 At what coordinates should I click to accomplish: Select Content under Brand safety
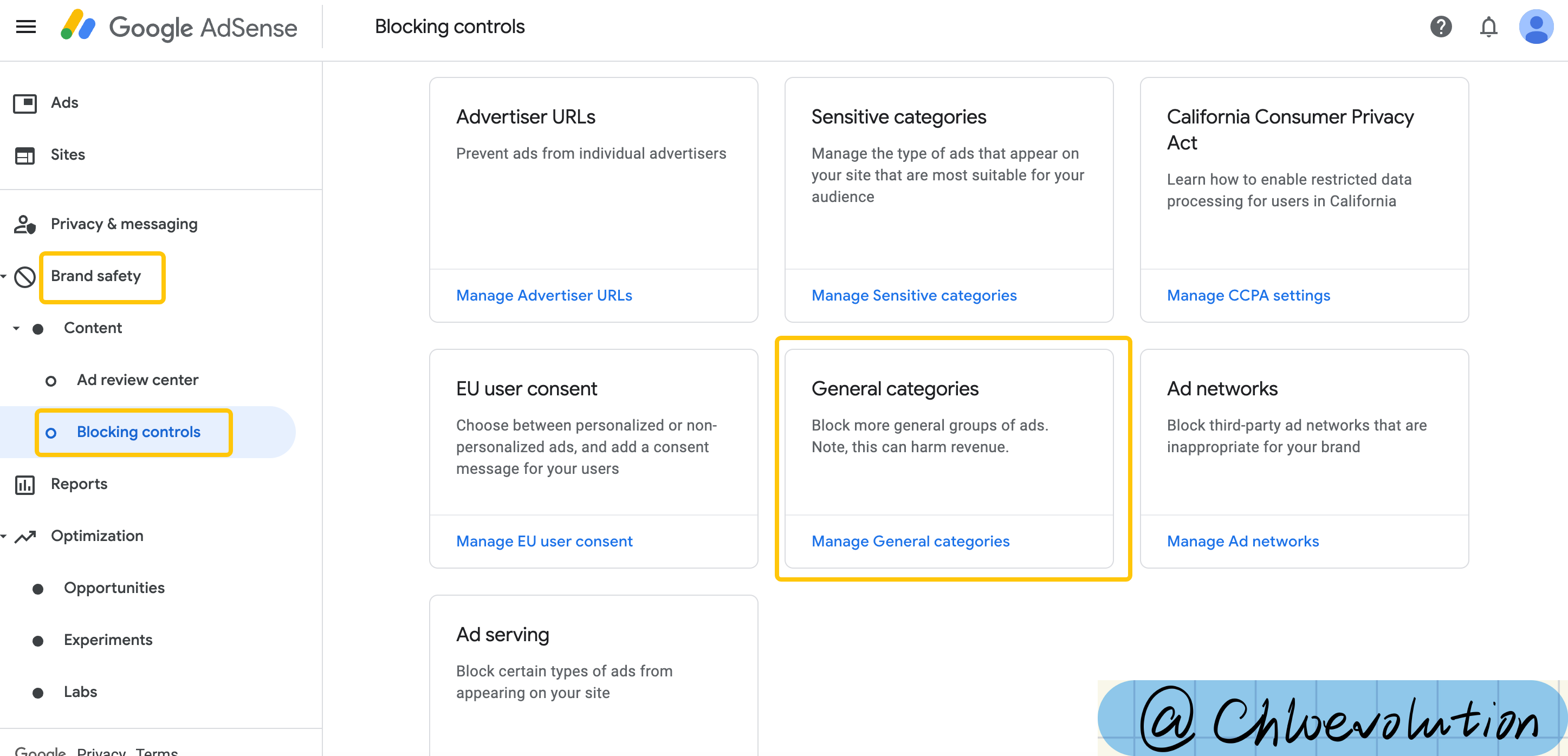(x=93, y=328)
